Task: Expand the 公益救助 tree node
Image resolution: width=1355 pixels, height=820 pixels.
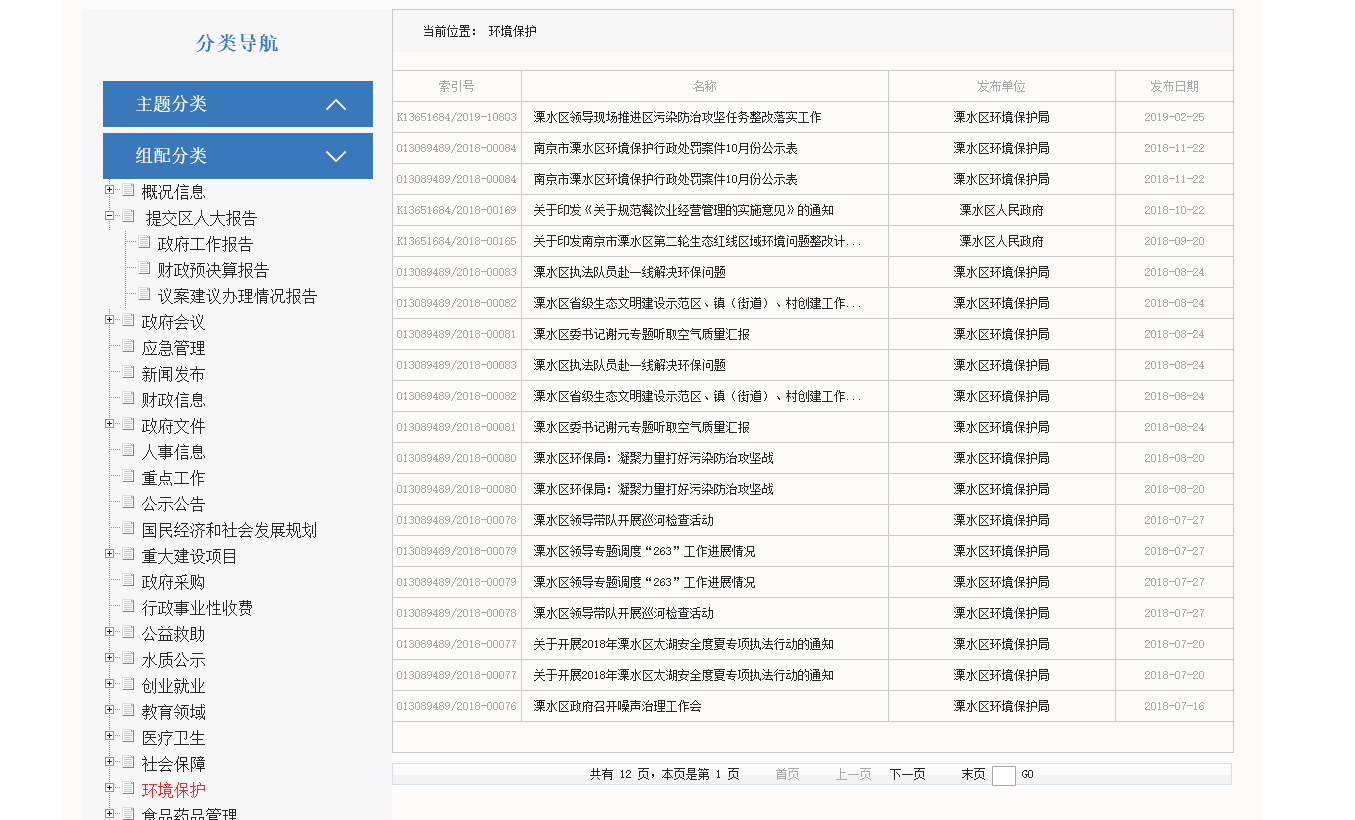Action: point(110,632)
